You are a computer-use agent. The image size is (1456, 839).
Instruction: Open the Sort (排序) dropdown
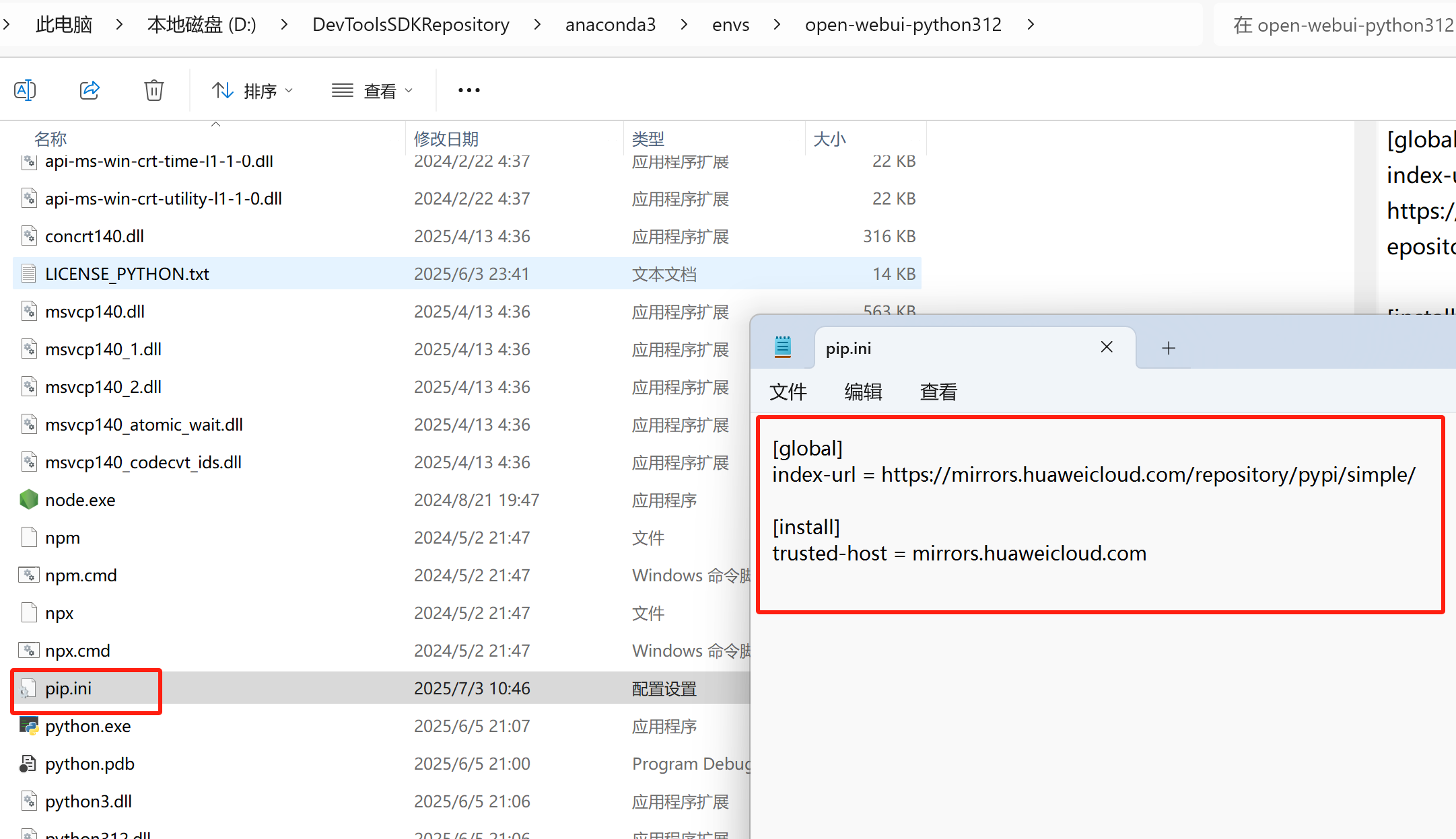pyautogui.click(x=252, y=90)
